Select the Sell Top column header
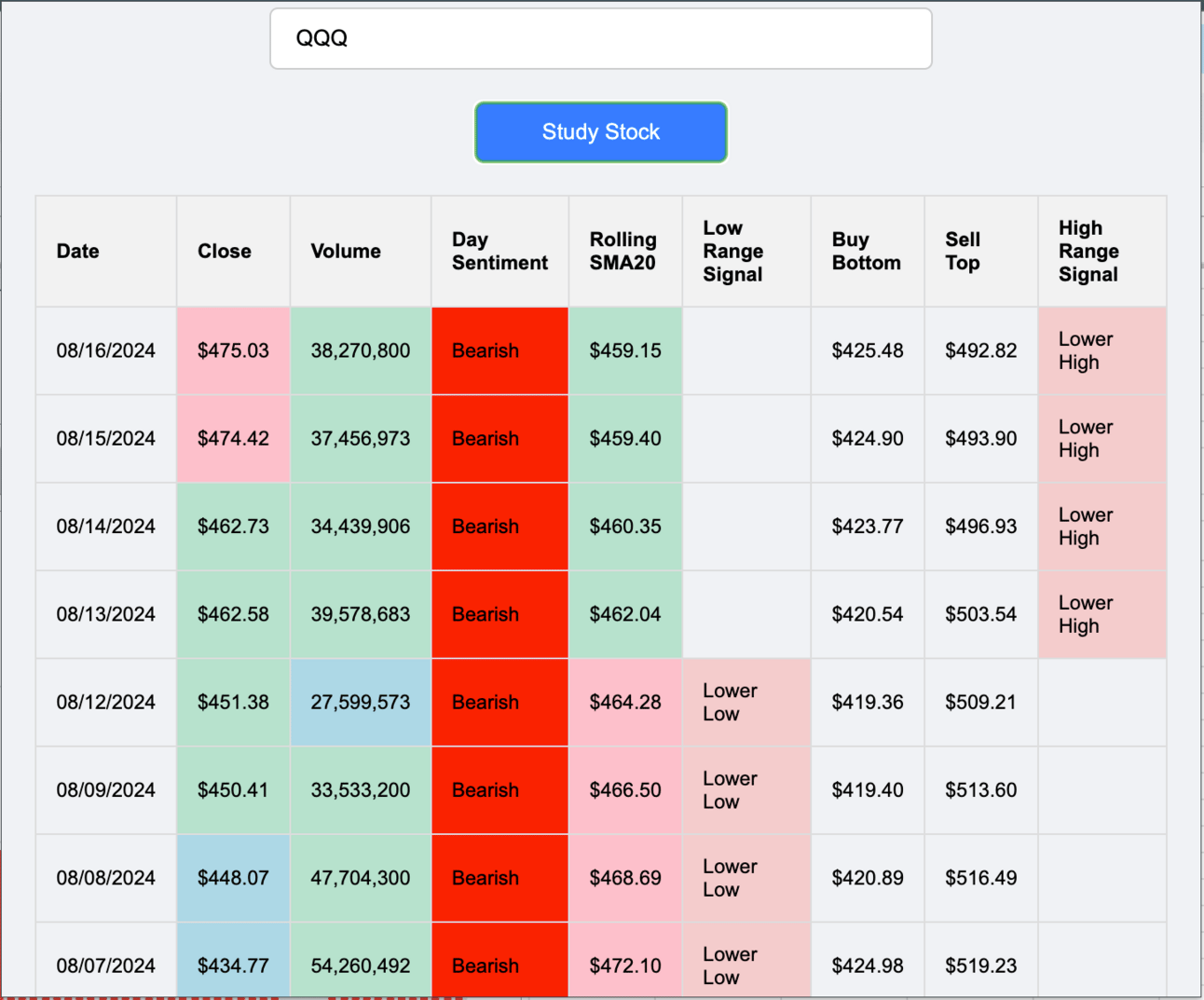The height and width of the screenshot is (1000, 1204). click(981, 252)
